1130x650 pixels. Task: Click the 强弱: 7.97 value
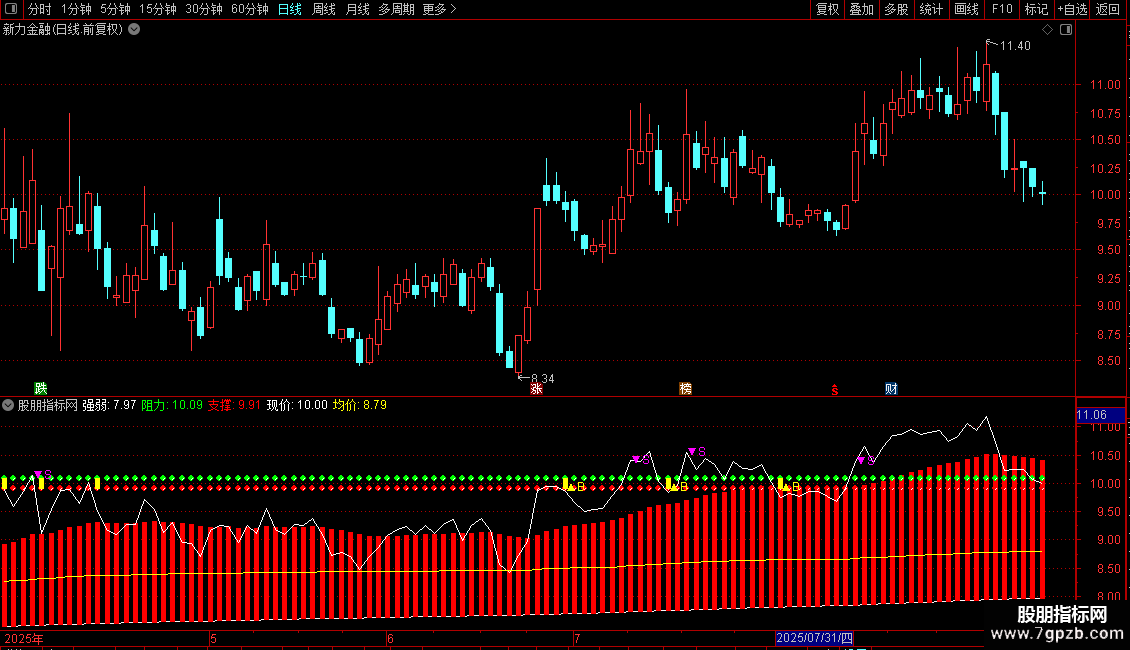point(109,405)
